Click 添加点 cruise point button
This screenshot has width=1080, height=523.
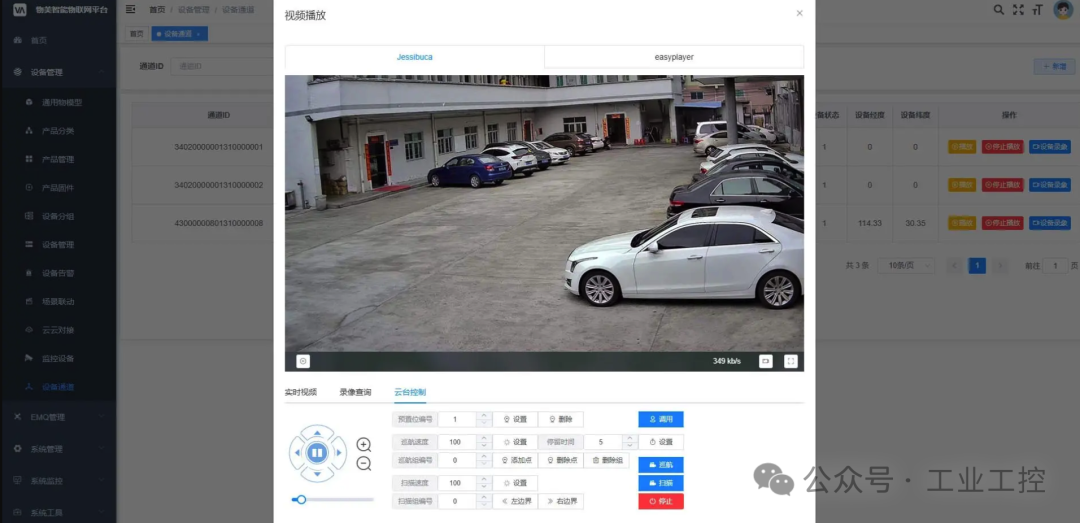515,460
